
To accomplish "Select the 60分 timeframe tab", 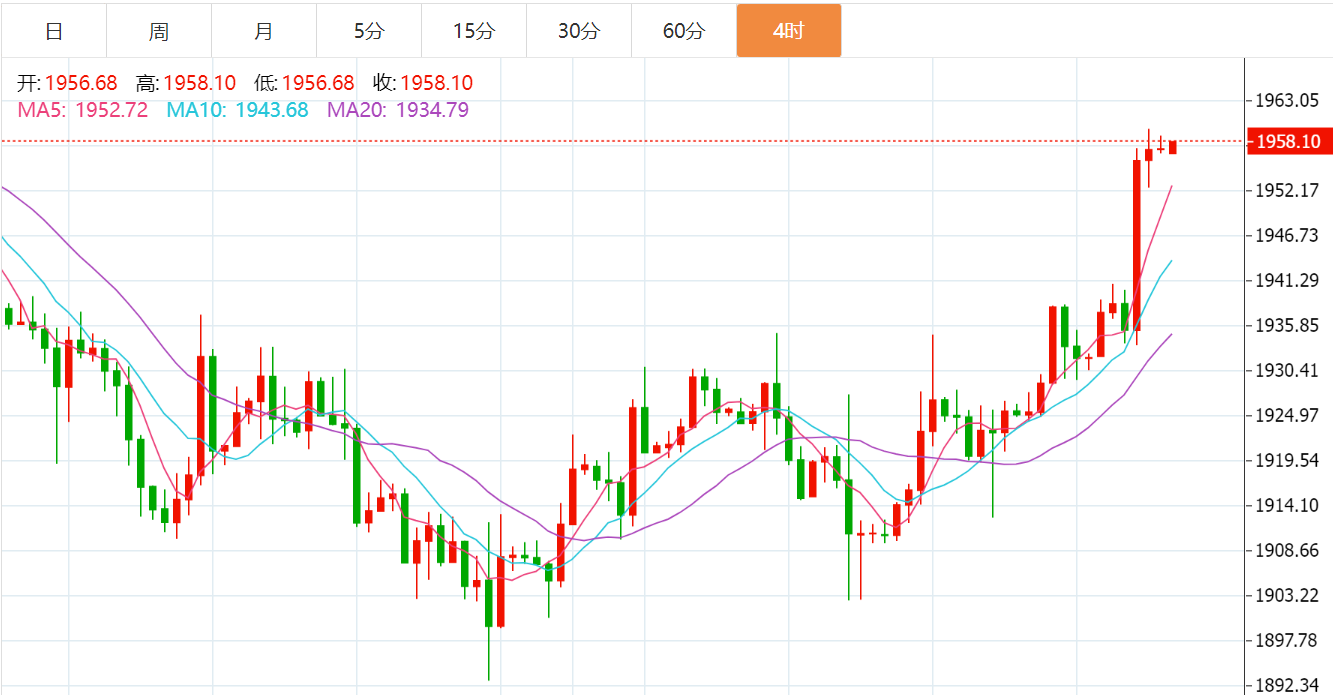I will click(684, 31).
